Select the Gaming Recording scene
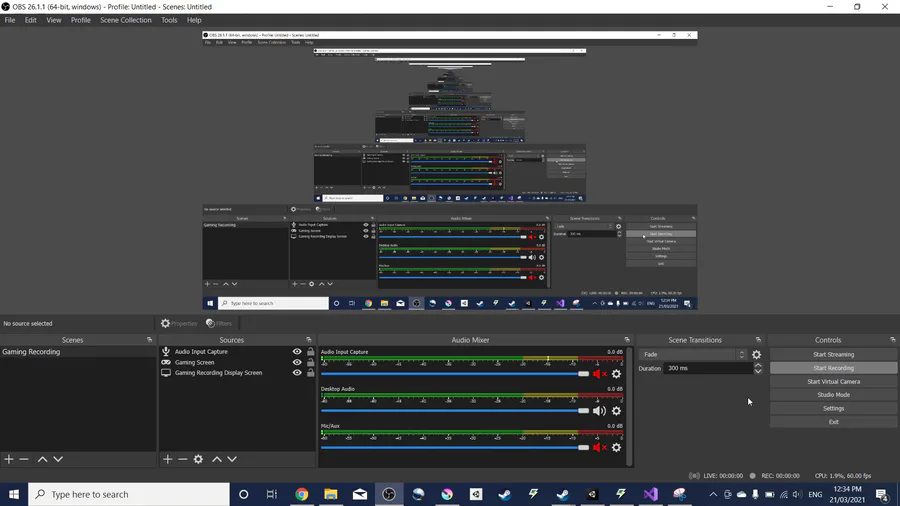The width and height of the screenshot is (900, 506). [77, 352]
